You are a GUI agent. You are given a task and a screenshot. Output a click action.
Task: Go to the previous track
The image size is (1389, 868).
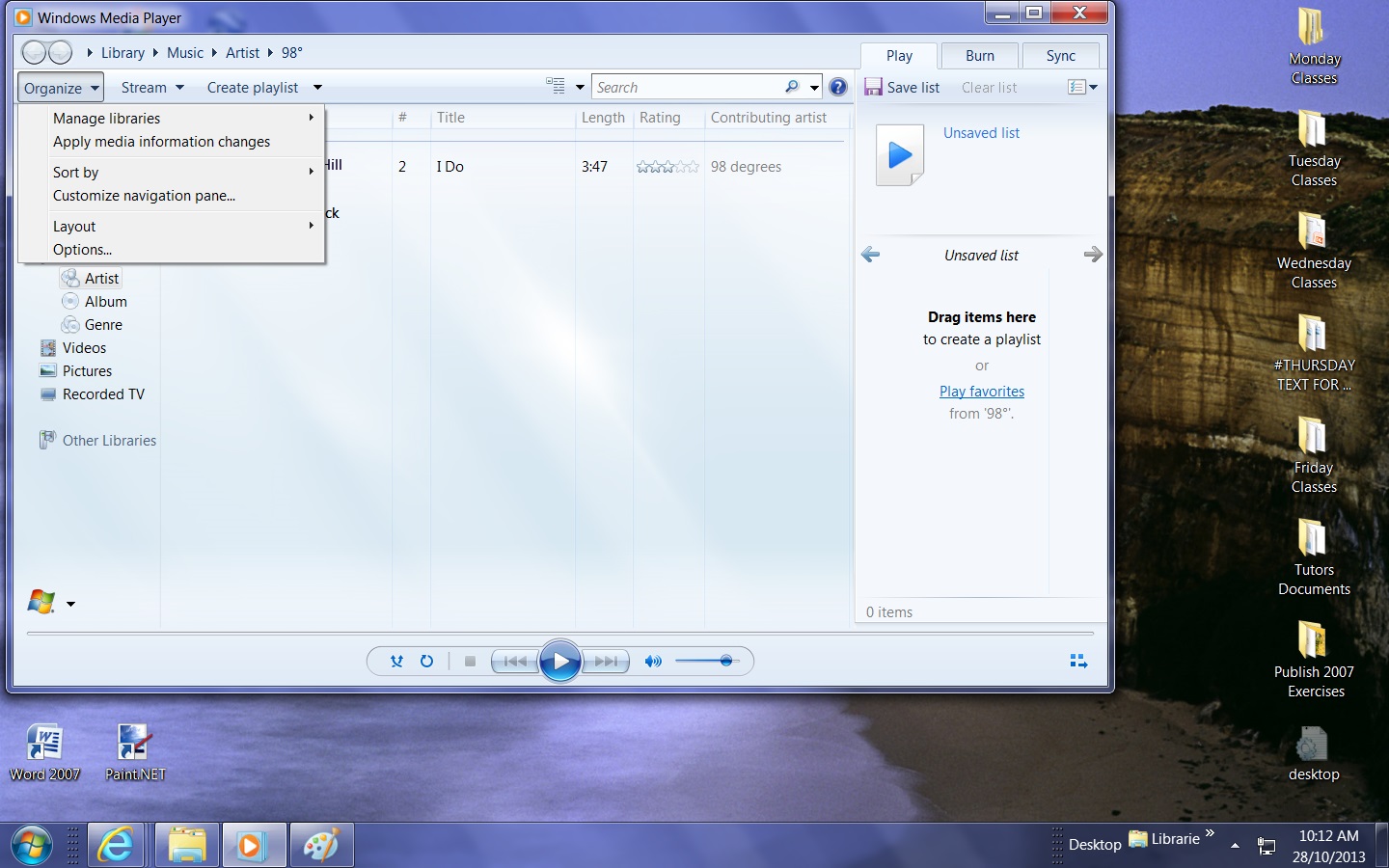click(515, 662)
